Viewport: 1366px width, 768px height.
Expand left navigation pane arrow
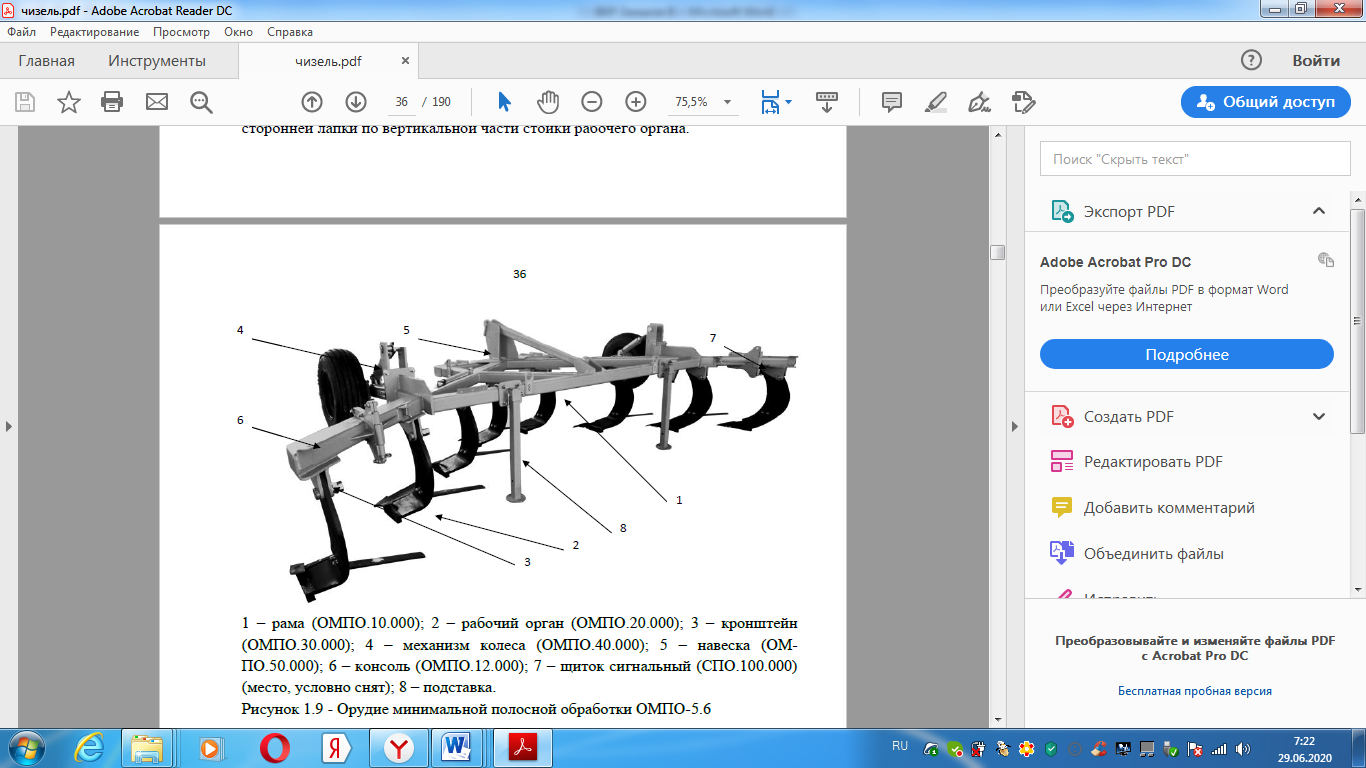8,426
